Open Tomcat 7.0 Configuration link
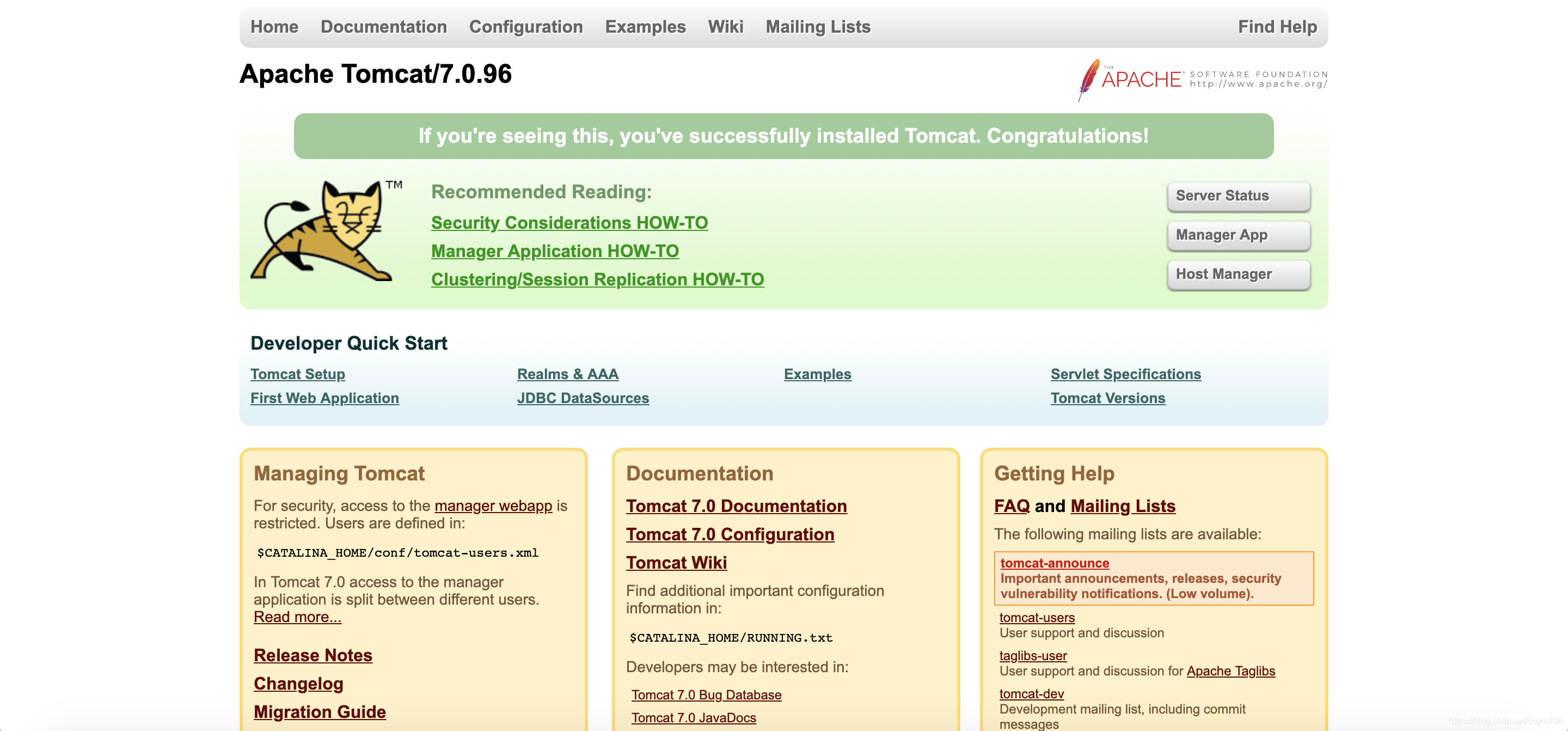1568x731 pixels. [x=731, y=534]
